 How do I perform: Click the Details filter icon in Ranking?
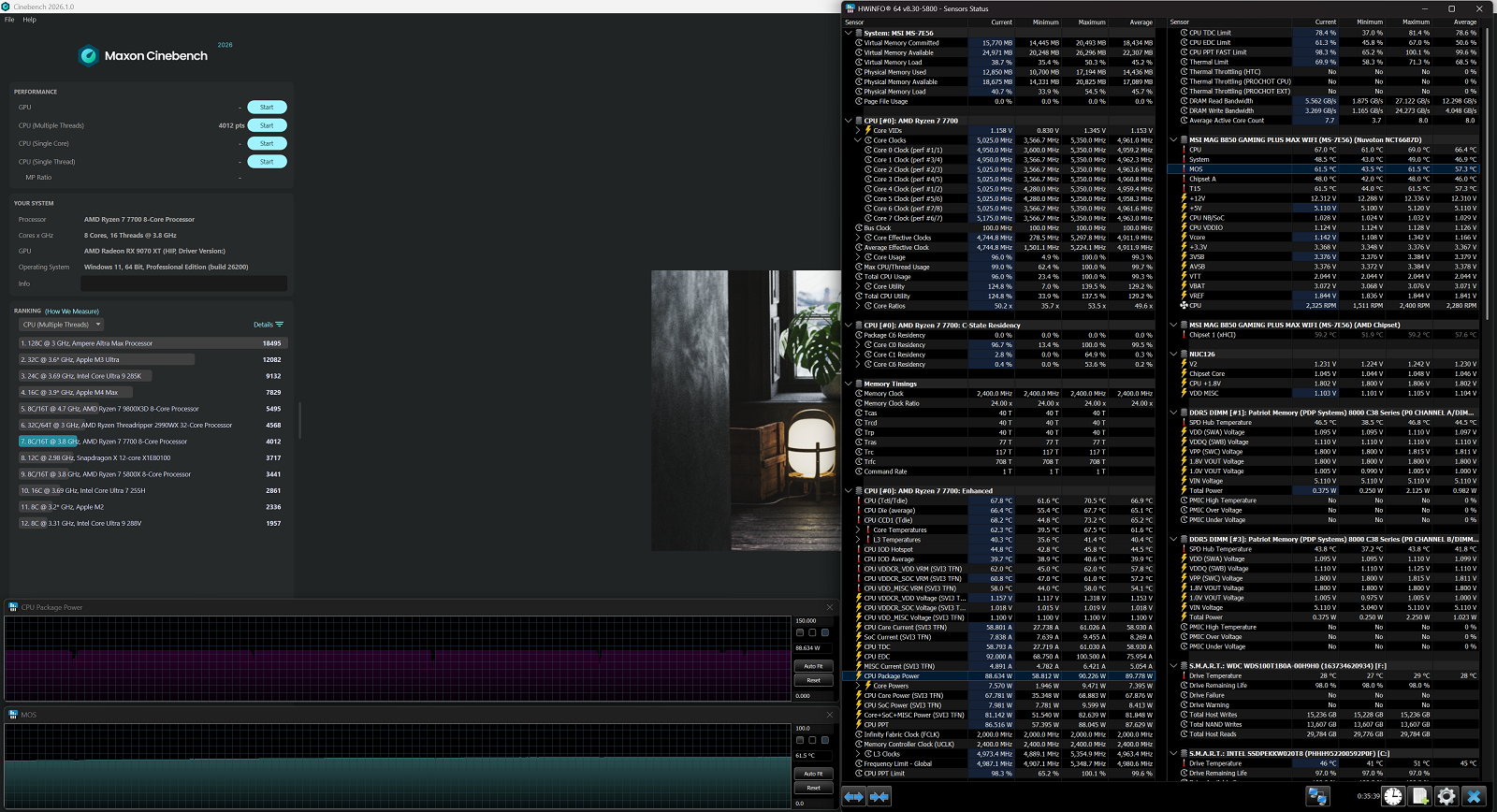[279, 325]
